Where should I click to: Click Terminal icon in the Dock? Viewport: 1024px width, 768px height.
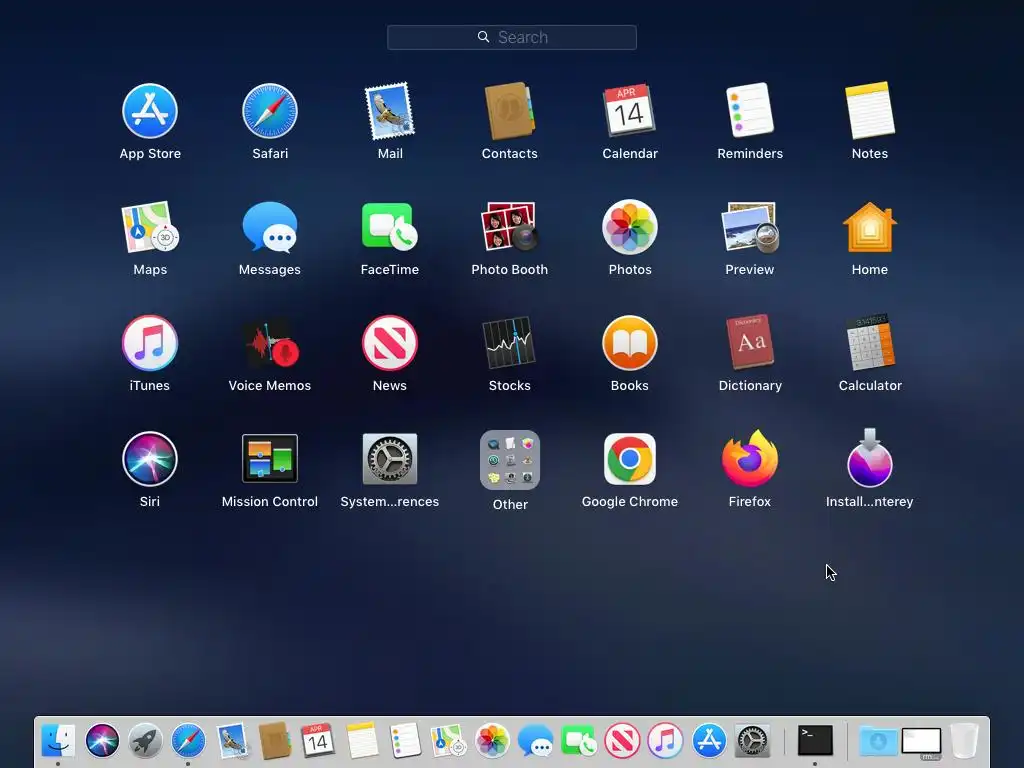tap(815, 741)
